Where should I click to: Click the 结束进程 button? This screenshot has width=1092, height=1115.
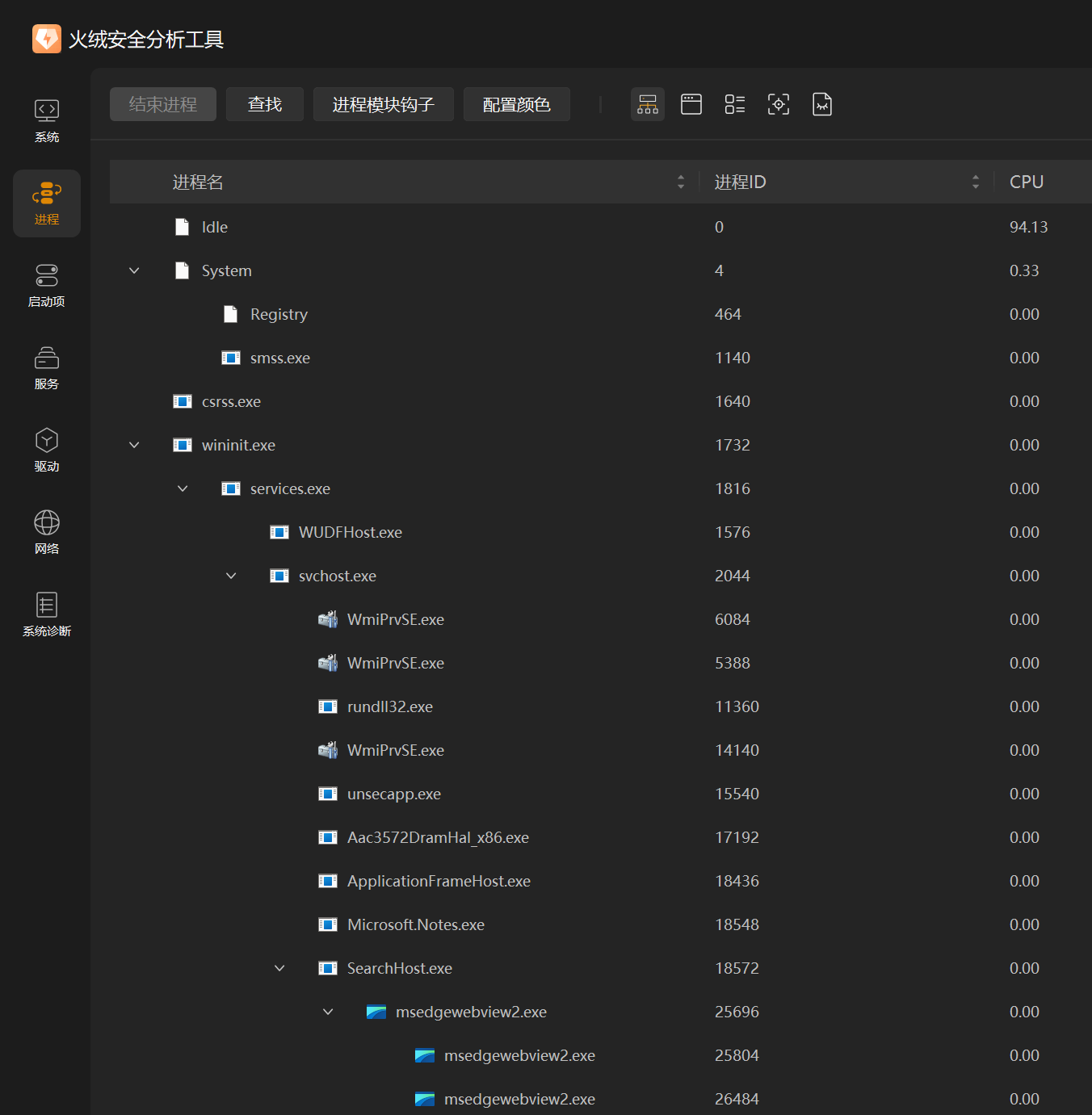point(163,104)
